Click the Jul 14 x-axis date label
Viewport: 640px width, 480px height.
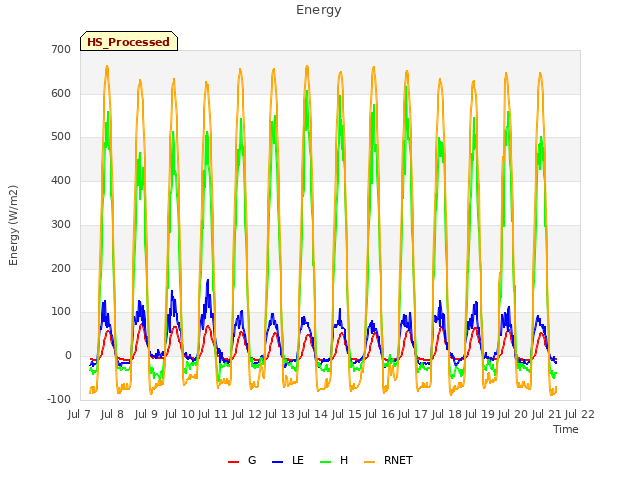coord(313,414)
